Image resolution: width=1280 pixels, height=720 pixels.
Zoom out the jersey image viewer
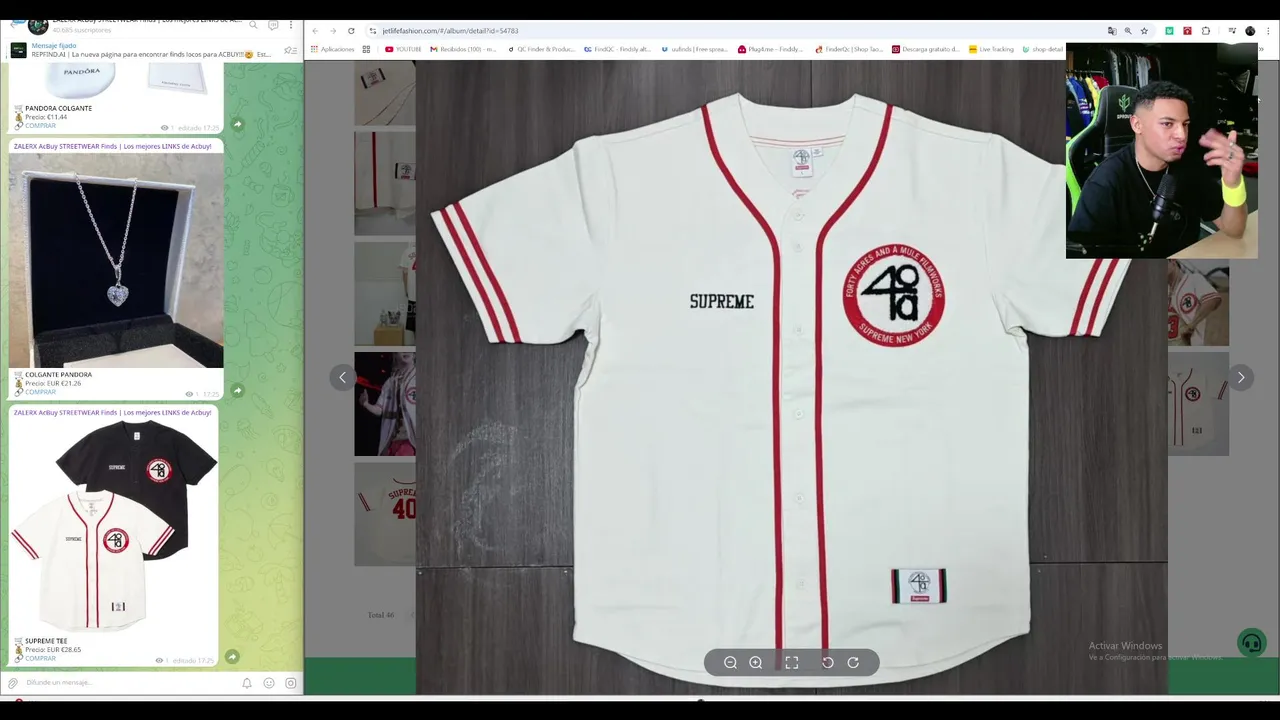click(x=730, y=662)
